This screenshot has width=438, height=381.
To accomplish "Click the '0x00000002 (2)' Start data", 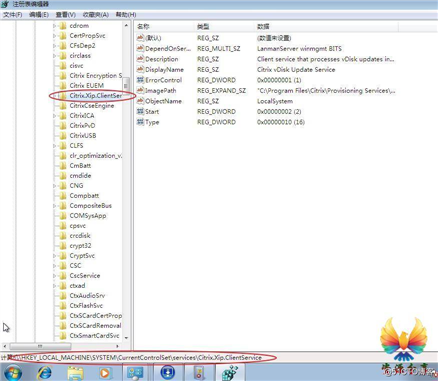I will (x=279, y=112).
